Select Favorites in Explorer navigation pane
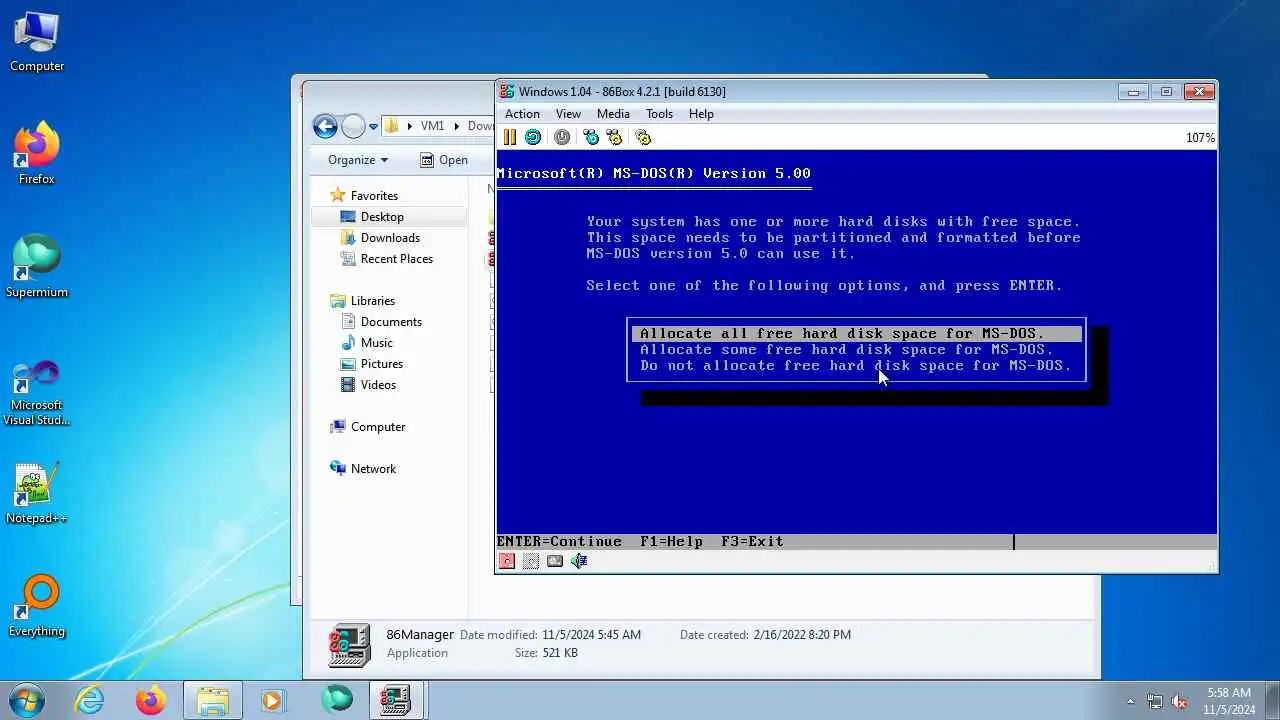Viewport: 1280px width, 720px height. tap(374, 196)
